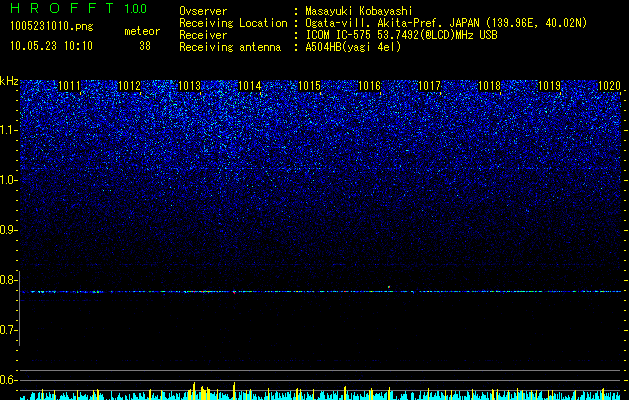Click the kHz axis unit label
The width and height of the screenshot is (629, 400).
coord(9,81)
